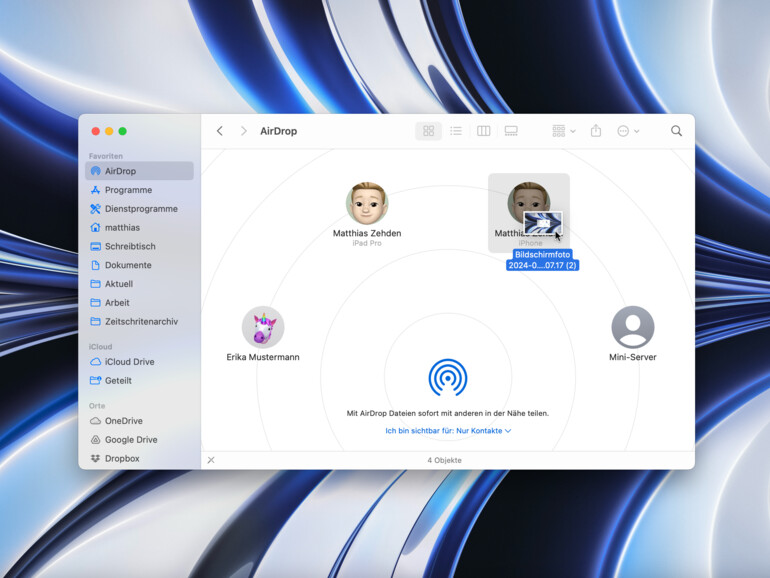This screenshot has height=578, width=770.
Task: Open the More actions ellipsis menu
Action: click(628, 131)
